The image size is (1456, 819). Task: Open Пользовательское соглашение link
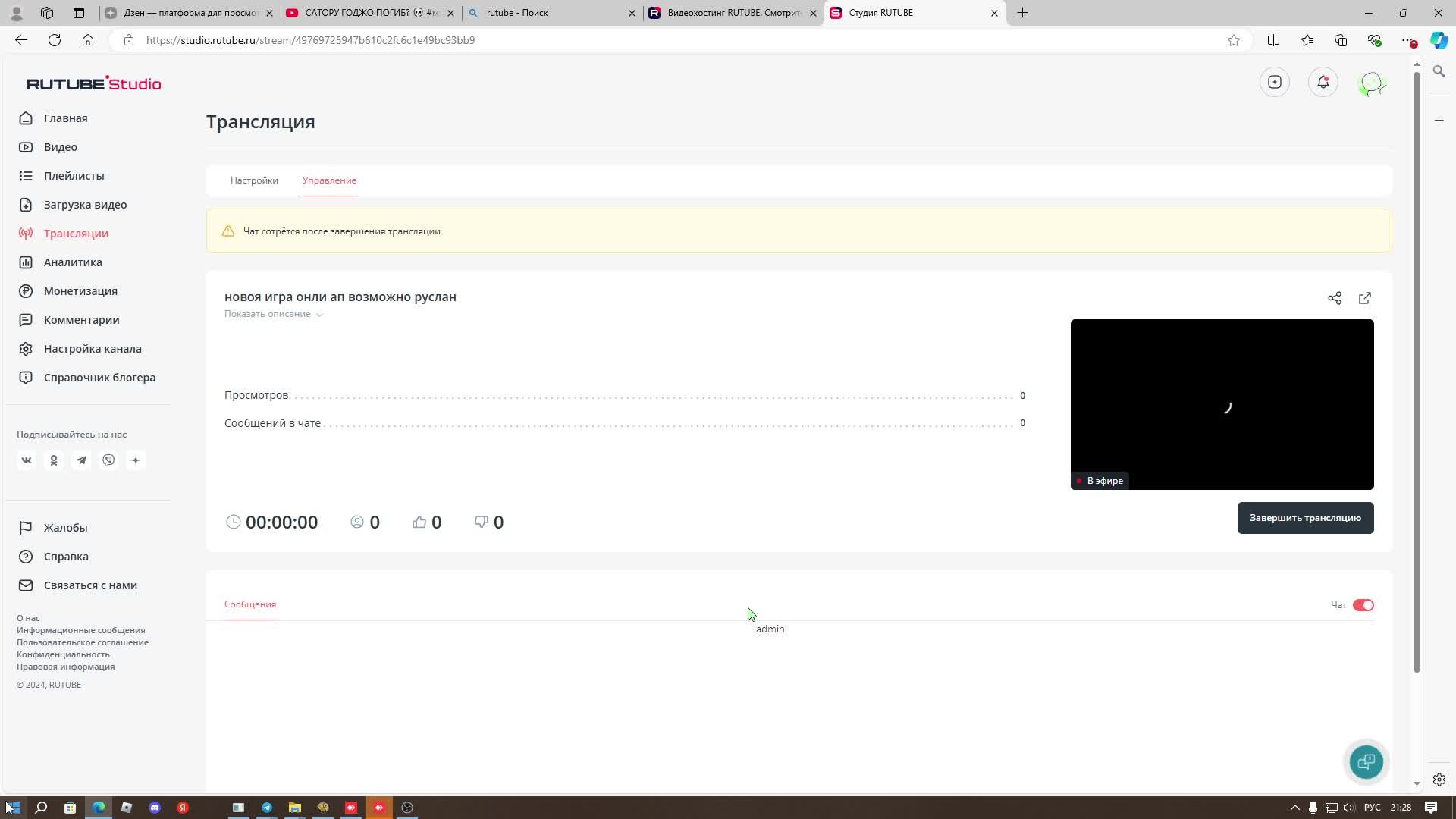tap(83, 642)
